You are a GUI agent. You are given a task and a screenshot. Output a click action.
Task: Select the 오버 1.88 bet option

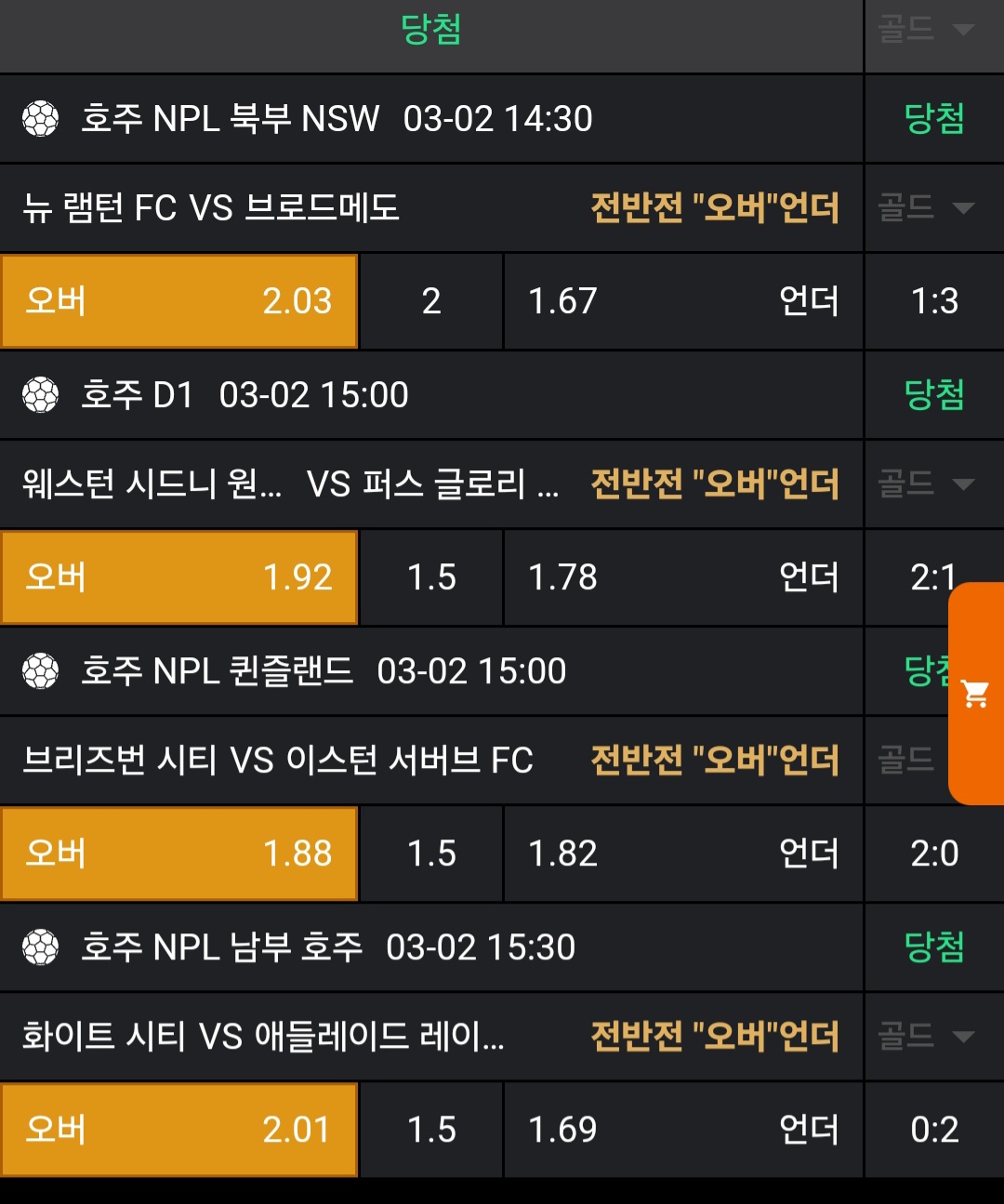tap(179, 853)
